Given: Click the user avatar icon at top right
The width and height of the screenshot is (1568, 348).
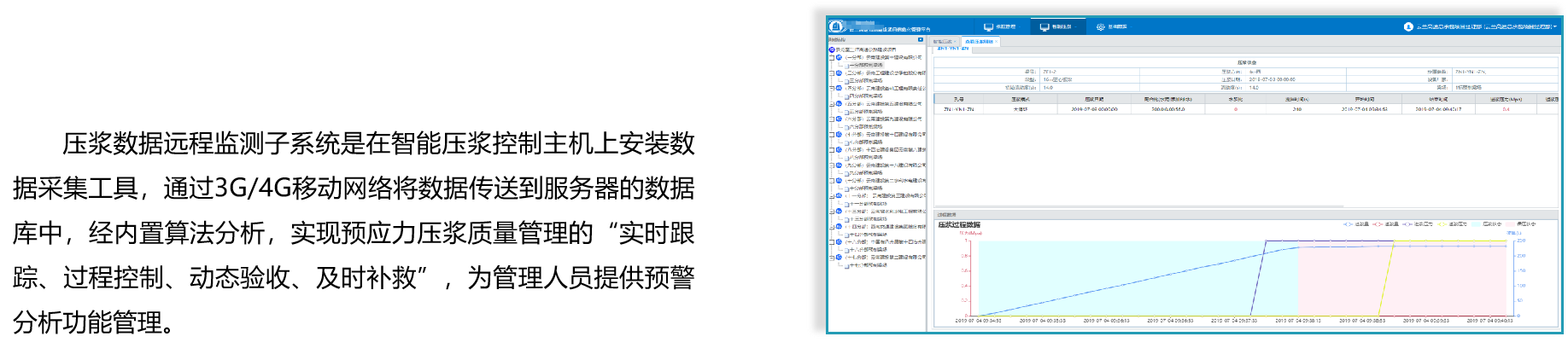Looking at the screenshot, I should point(1408,27).
